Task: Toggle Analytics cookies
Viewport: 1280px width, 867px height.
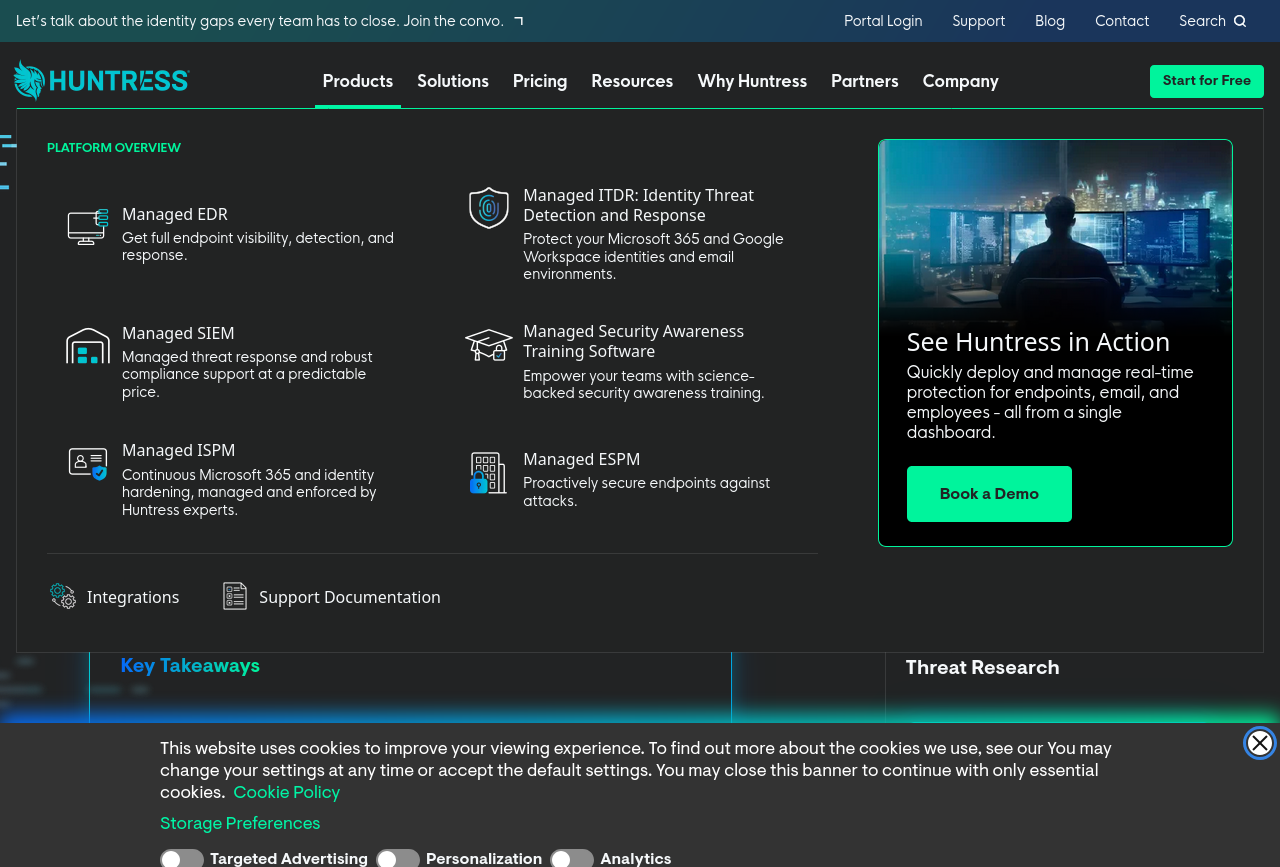Action: [572, 859]
